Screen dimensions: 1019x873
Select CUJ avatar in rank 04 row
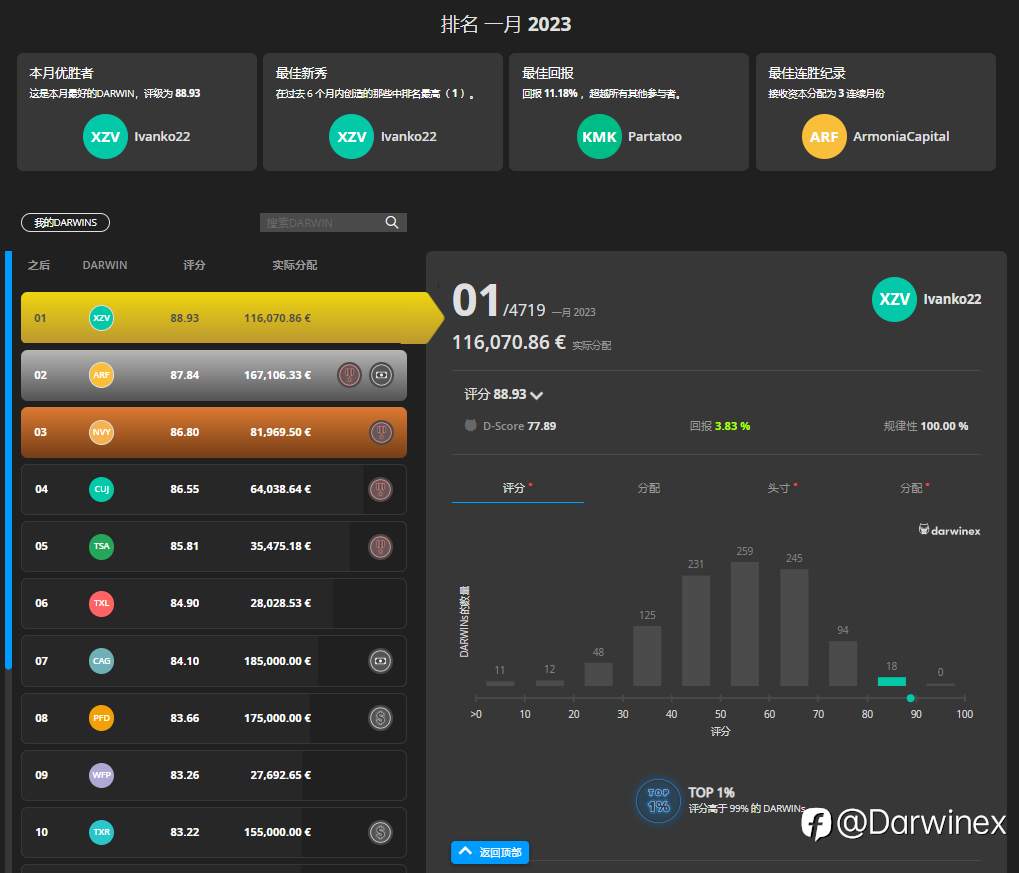101,489
